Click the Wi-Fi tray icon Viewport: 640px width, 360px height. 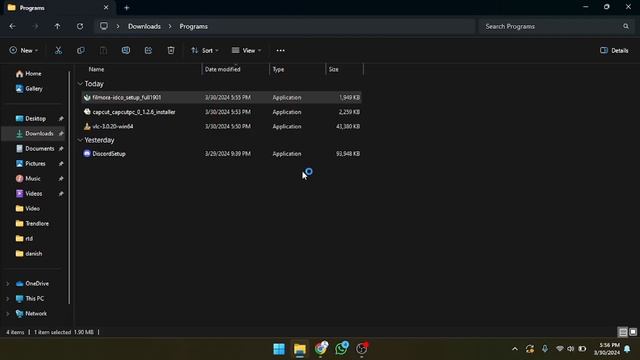tap(560, 349)
